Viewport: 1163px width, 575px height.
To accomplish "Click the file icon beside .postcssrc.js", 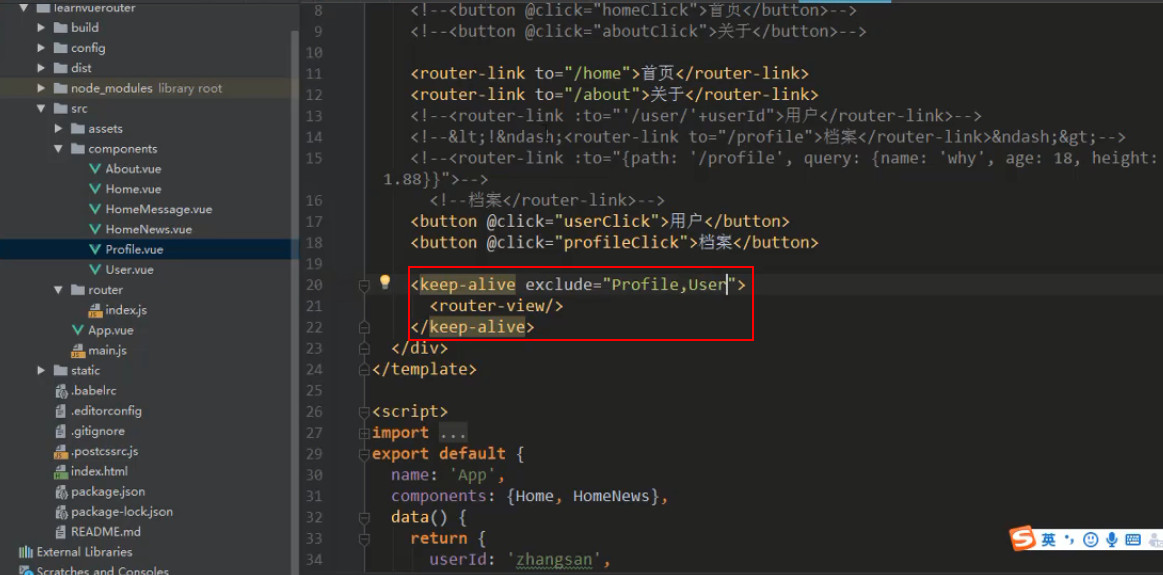I will (61, 451).
